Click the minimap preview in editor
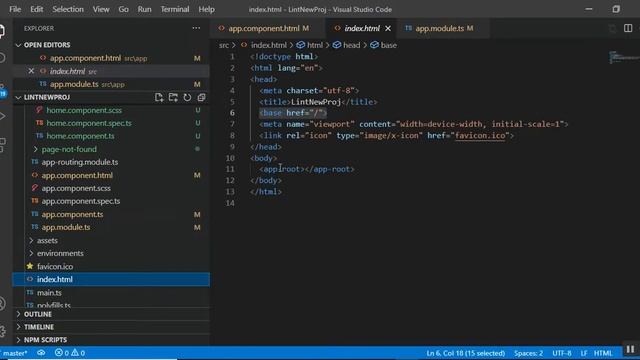640x360 pixels. coord(623,57)
